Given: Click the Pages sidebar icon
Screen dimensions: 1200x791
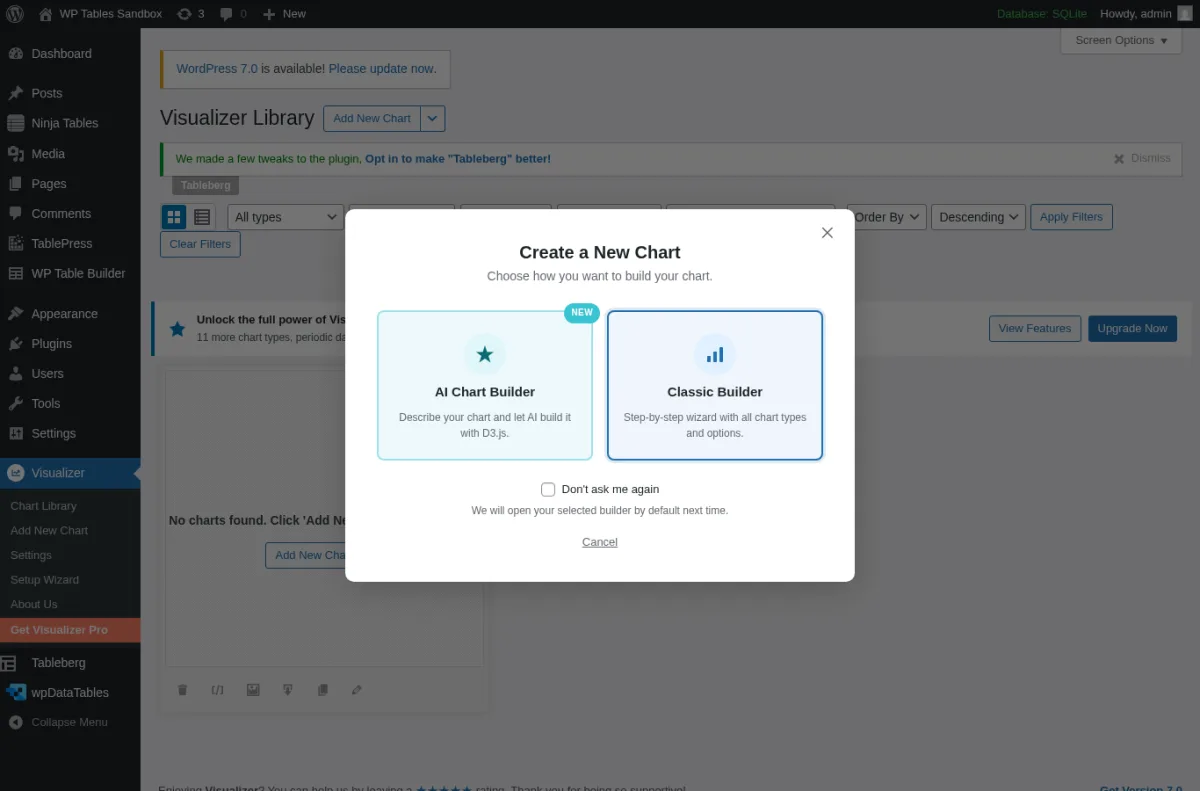Looking at the screenshot, I should [16, 184].
